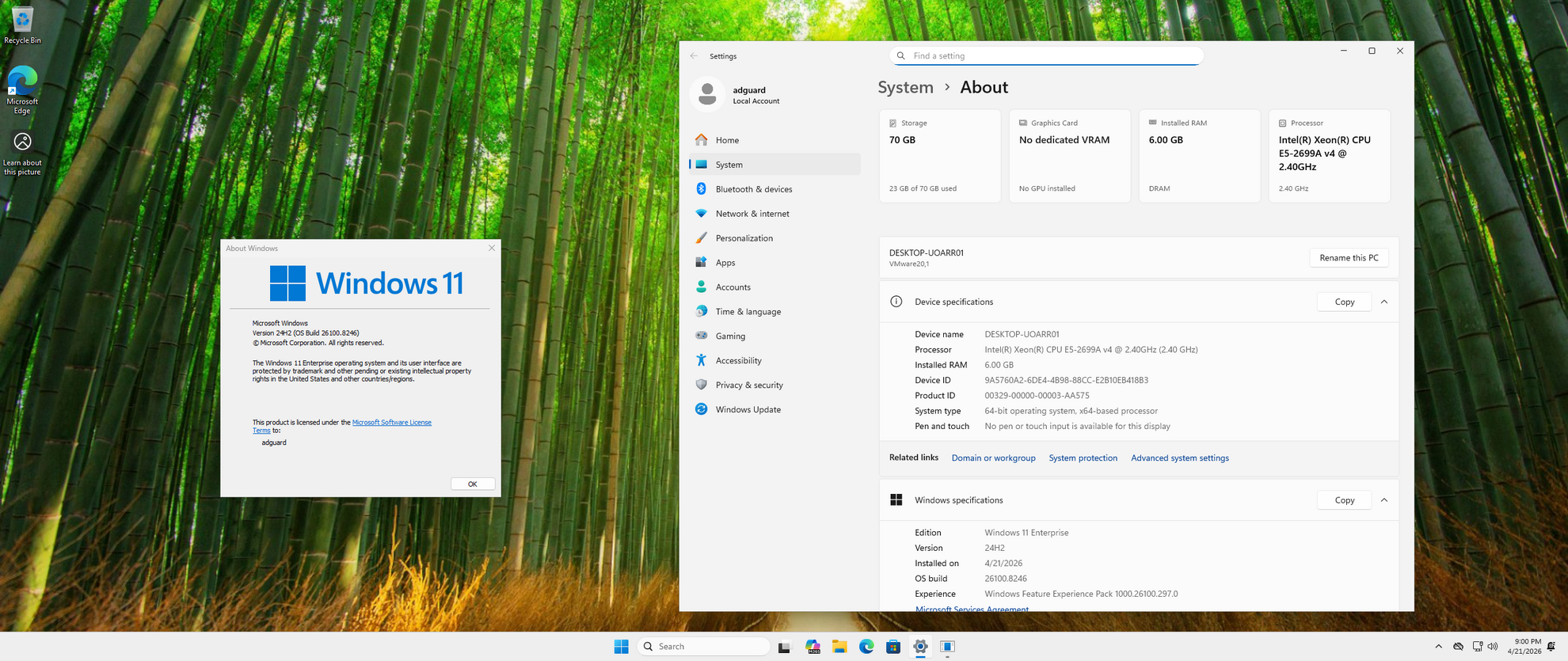The width and height of the screenshot is (1568, 661).
Task: Click the Find a setting search box
Action: 1046,56
